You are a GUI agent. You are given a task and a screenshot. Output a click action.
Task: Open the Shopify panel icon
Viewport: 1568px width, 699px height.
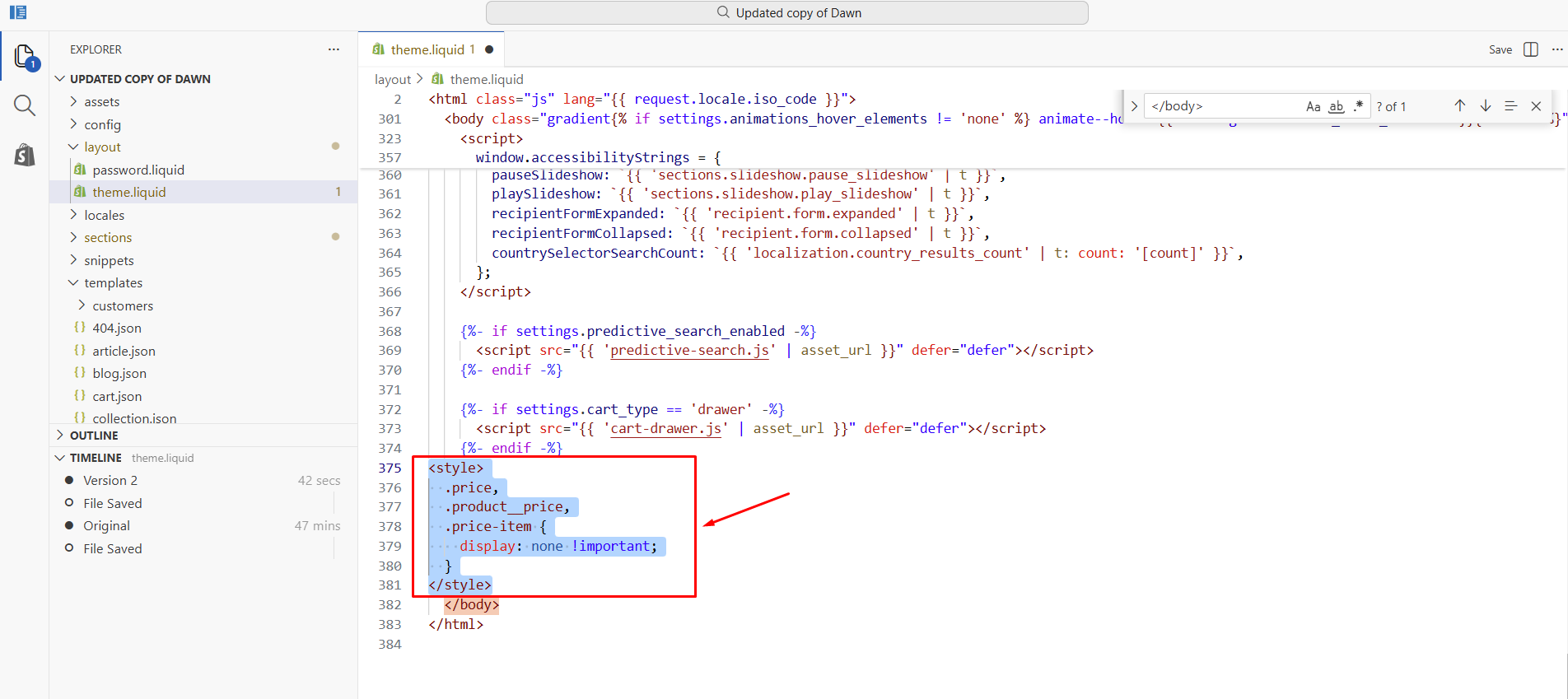point(25,154)
